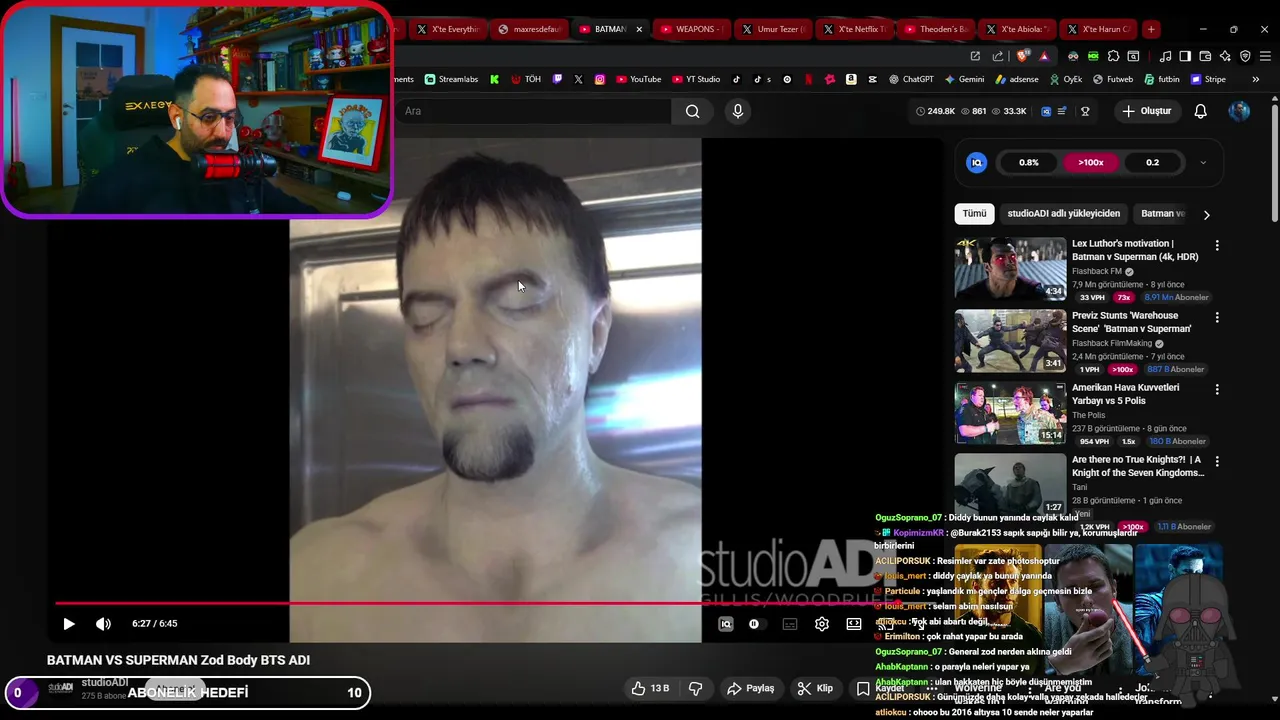Click the Brave VPN shield icon
The height and width of the screenshot is (720, 1280).
pyautogui.click(x=1245, y=56)
